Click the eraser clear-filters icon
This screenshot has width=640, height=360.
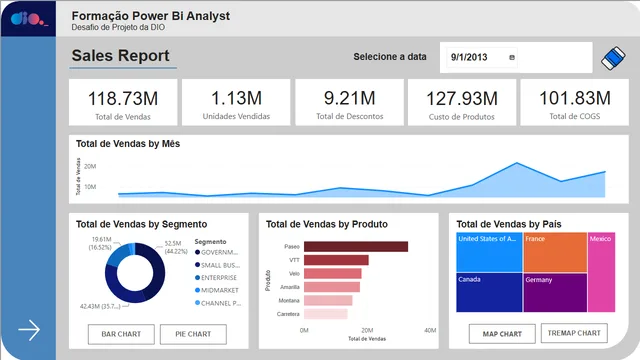(613, 58)
